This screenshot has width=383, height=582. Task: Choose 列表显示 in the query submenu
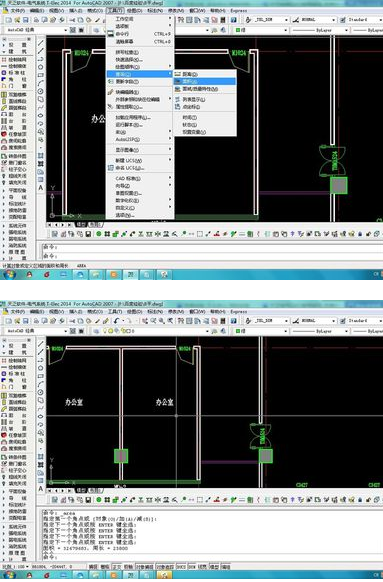(205, 99)
